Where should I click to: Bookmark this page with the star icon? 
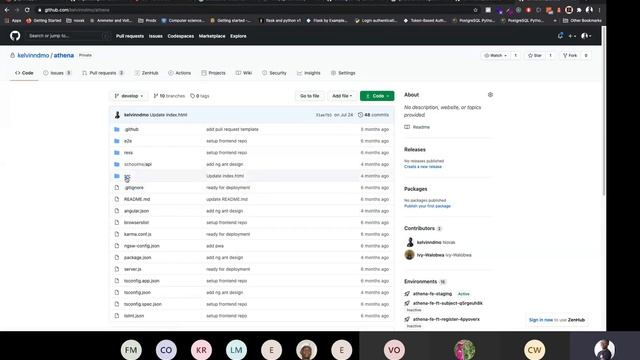[475, 10]
